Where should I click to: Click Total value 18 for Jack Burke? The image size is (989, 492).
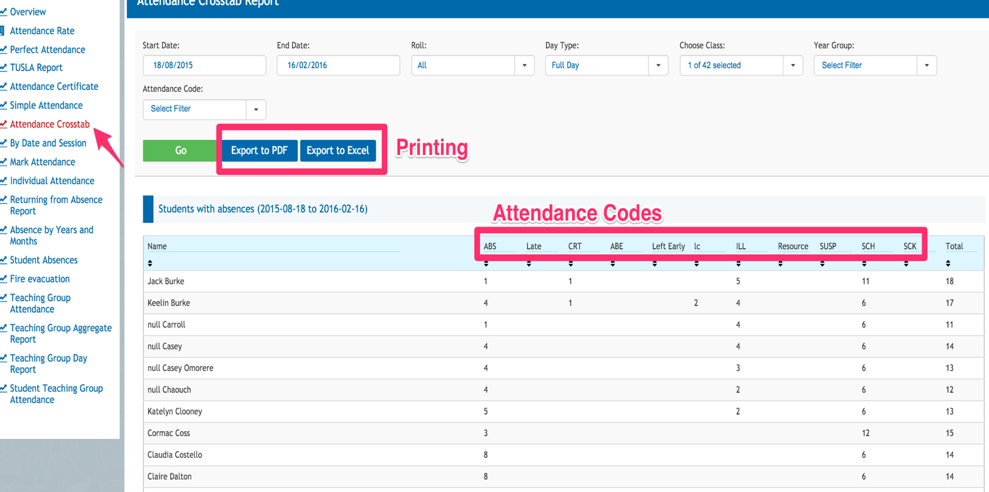pyautogui.click(x=950, y=281)
